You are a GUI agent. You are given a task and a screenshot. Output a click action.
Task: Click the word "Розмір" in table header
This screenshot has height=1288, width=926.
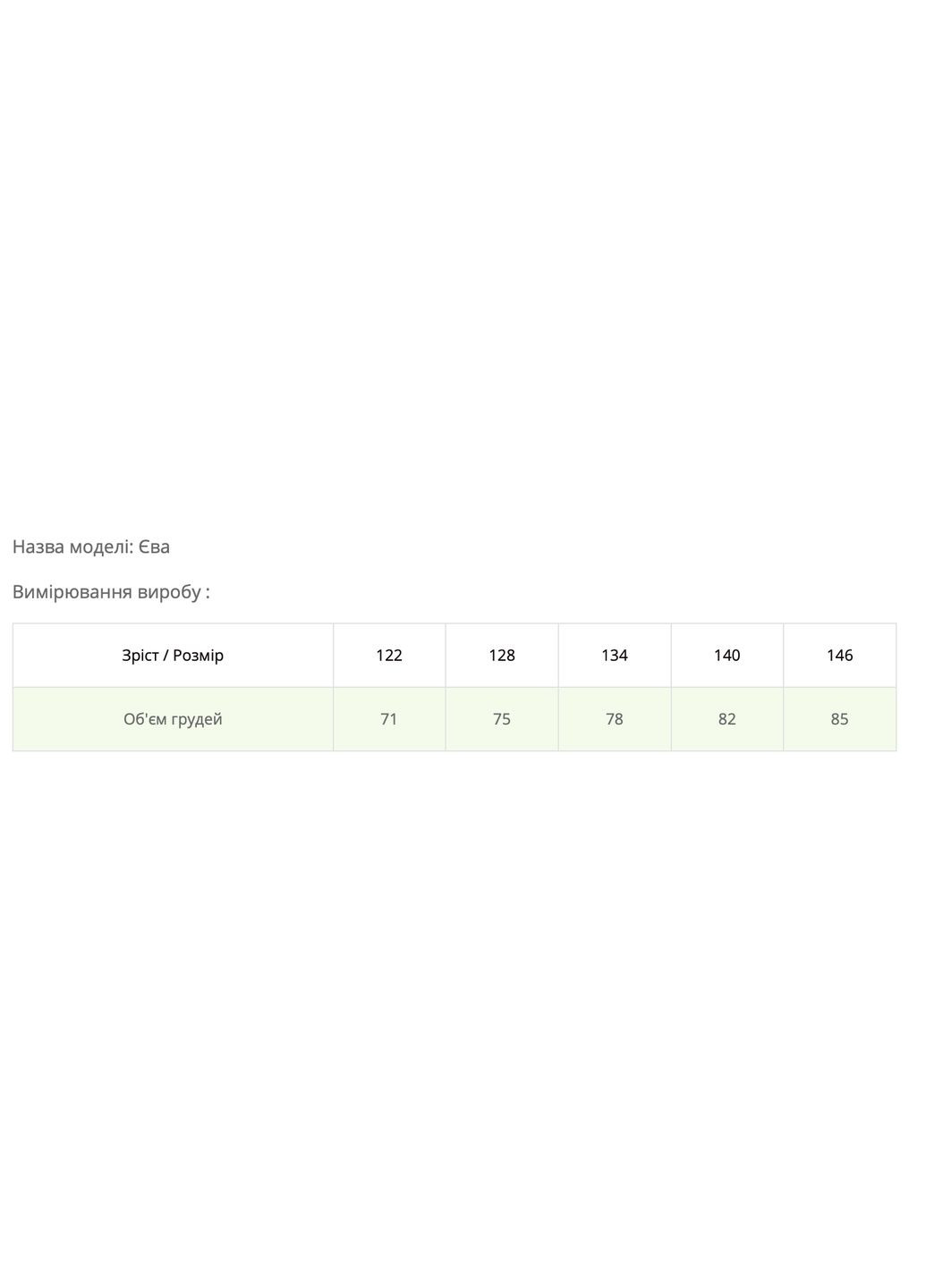[x=198, y=656]
